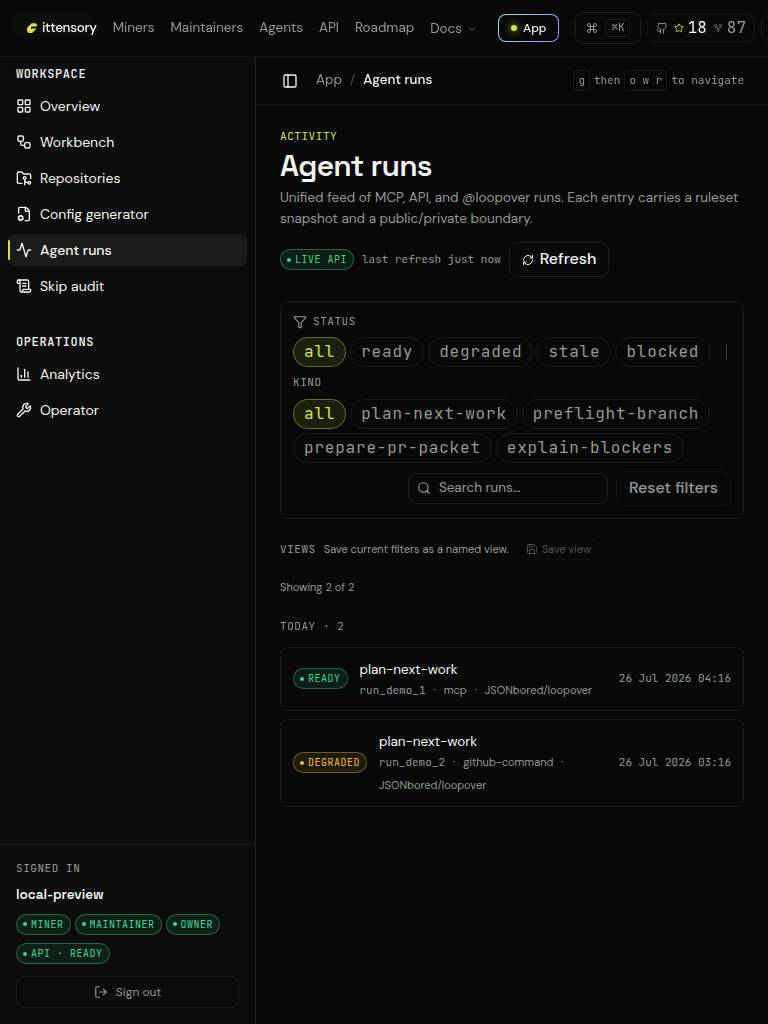The image size is (768, 1024).
Task: Open Repositories in sidebar
Action: [x=128, y=178]
